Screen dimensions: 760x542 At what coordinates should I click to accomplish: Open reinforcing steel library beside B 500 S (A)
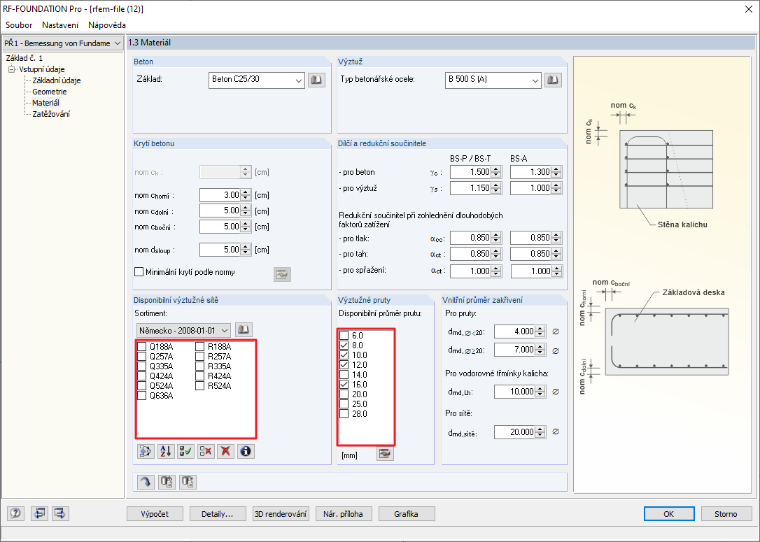tap(553, 80)
